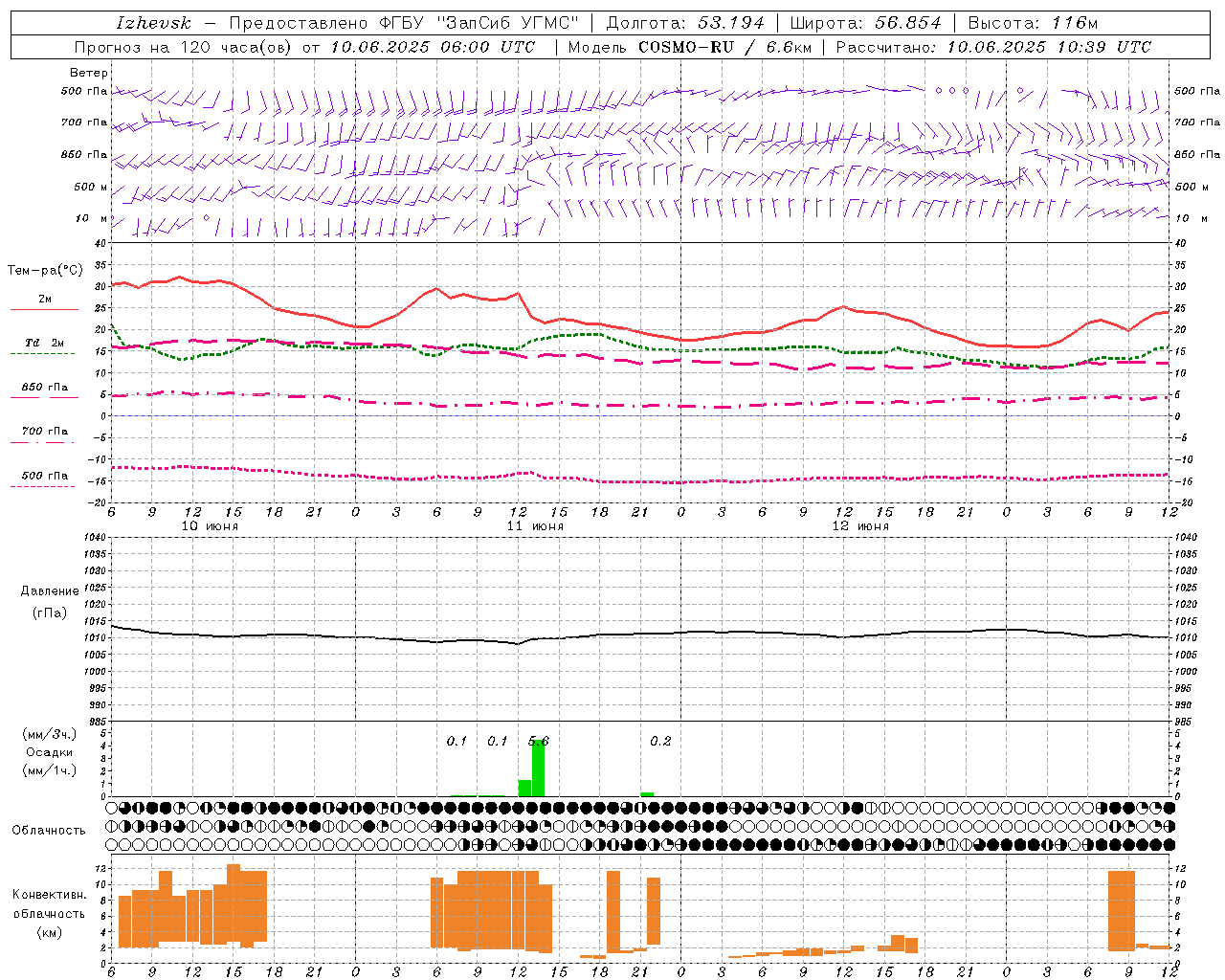Select the "(мм/1ч.)" precipitation unit label
1225x980 pixels.
click(x=50, y=770)
